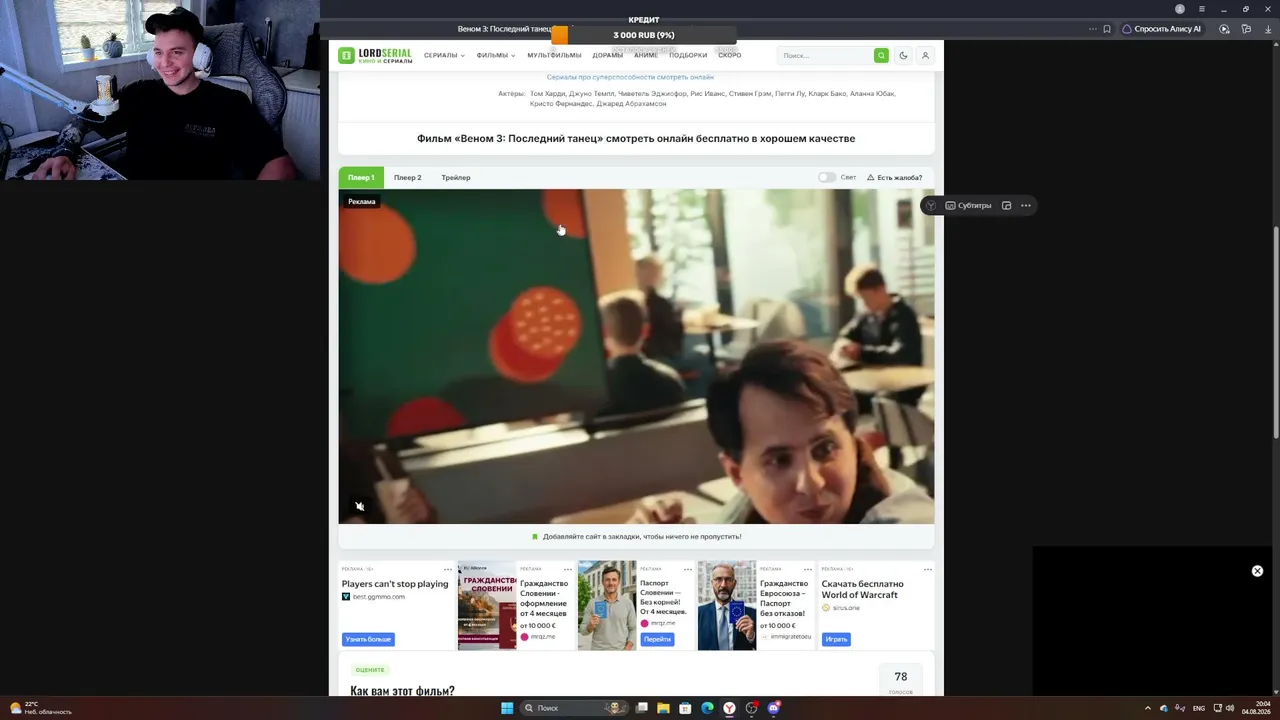1280x720 pixels.
Task: Click the Реклама label on the video
Action: (x=362, y=202)
